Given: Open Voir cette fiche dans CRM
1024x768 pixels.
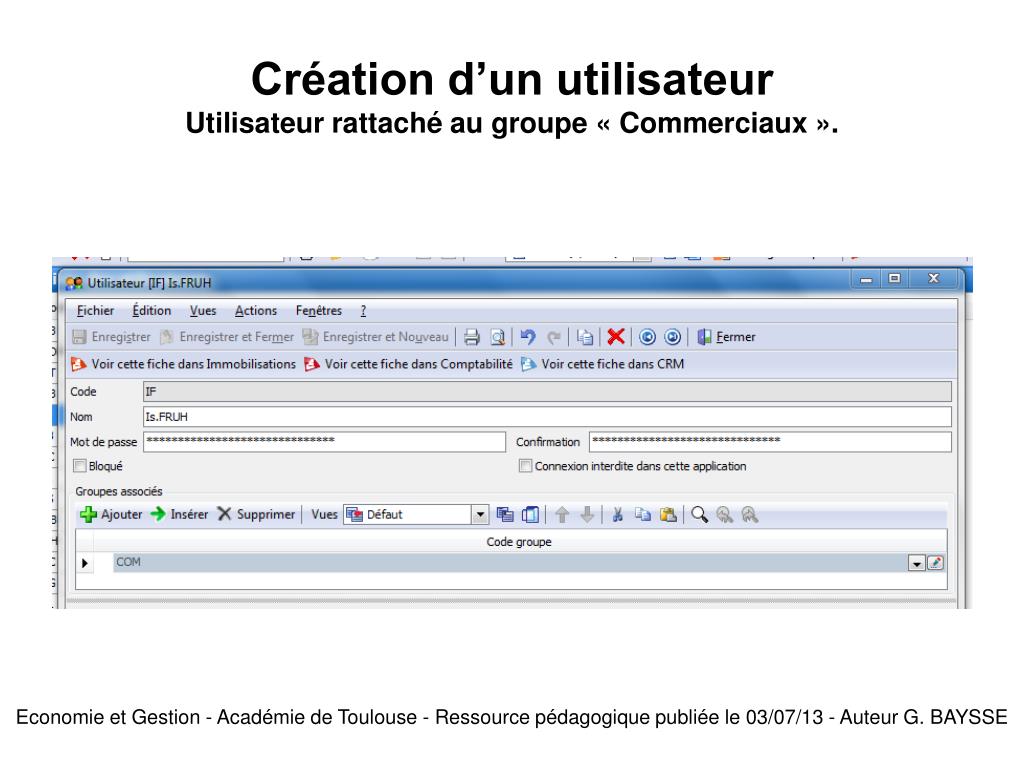Looking at the screenshot, I should click(602, 364).
